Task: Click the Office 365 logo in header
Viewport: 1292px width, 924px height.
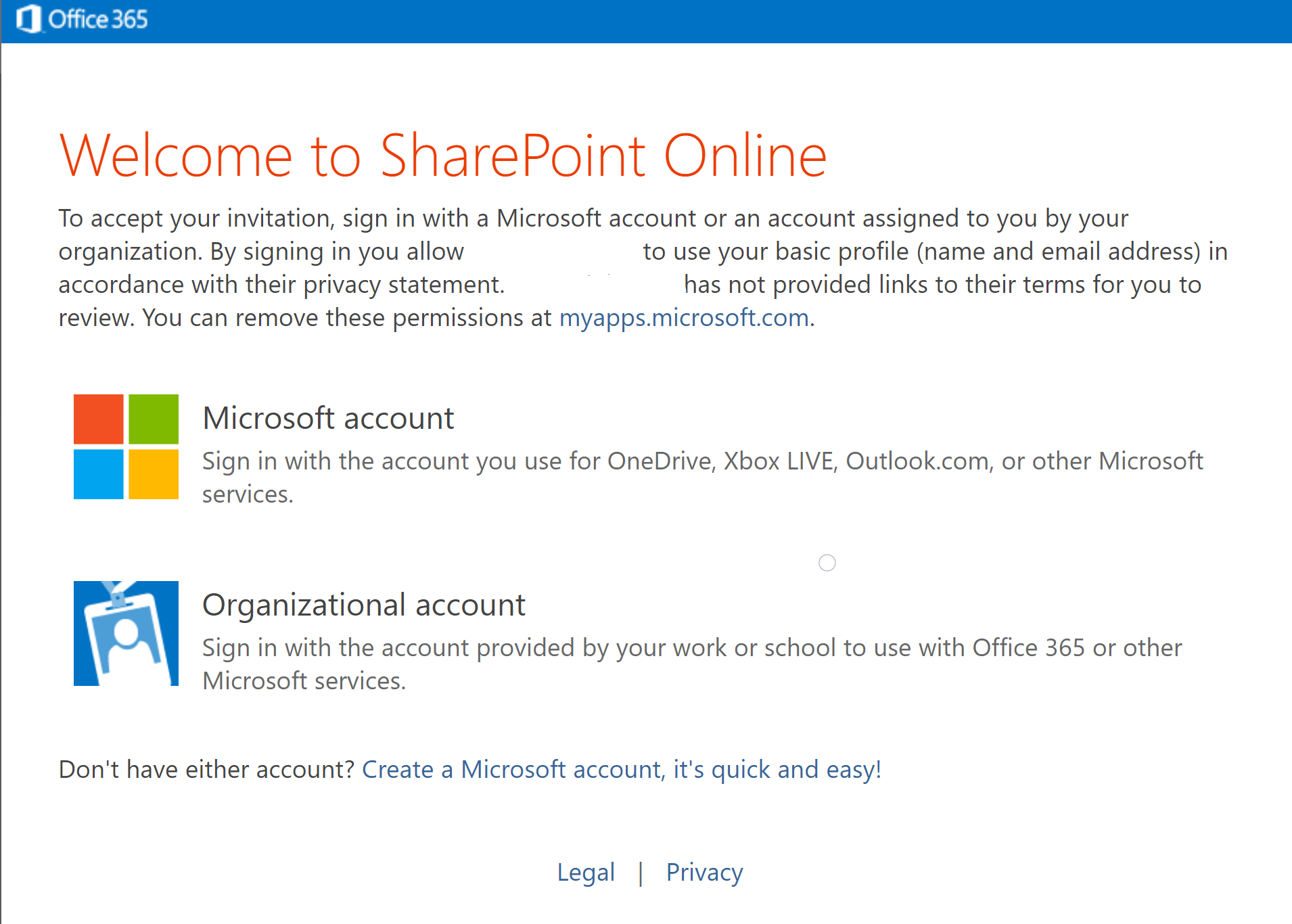Action: point(82,19)
